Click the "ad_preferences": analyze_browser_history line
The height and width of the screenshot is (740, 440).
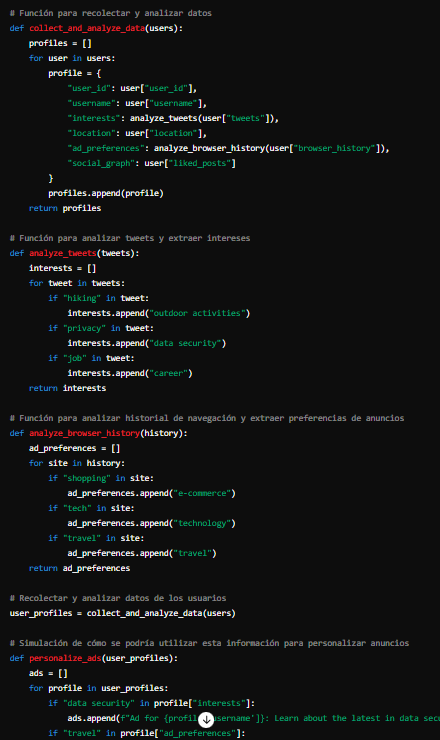coord(228,148)
